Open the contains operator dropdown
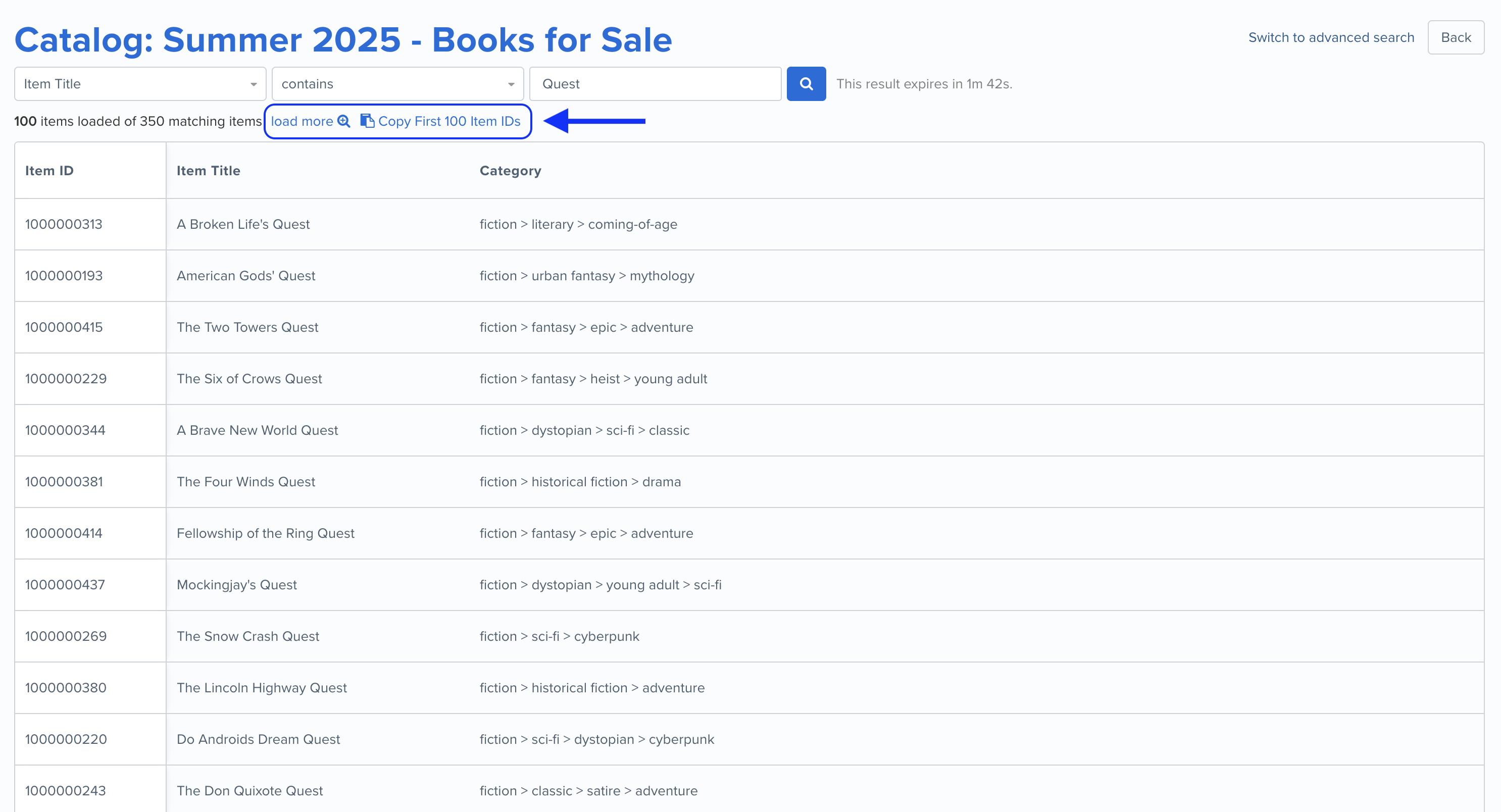 [397, 84]
